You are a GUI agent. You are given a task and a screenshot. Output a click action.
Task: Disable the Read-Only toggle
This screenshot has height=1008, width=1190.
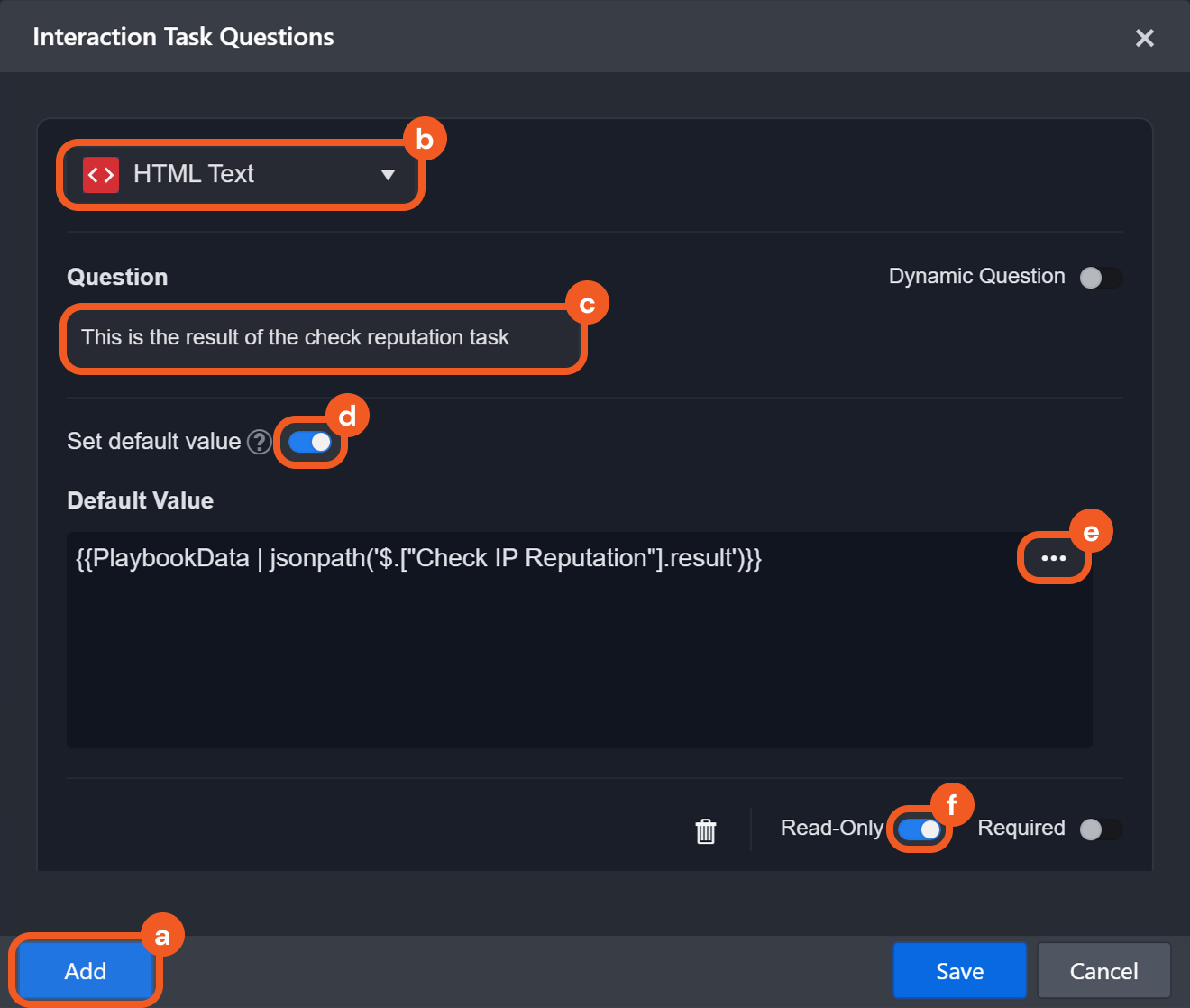coord(920,829)
